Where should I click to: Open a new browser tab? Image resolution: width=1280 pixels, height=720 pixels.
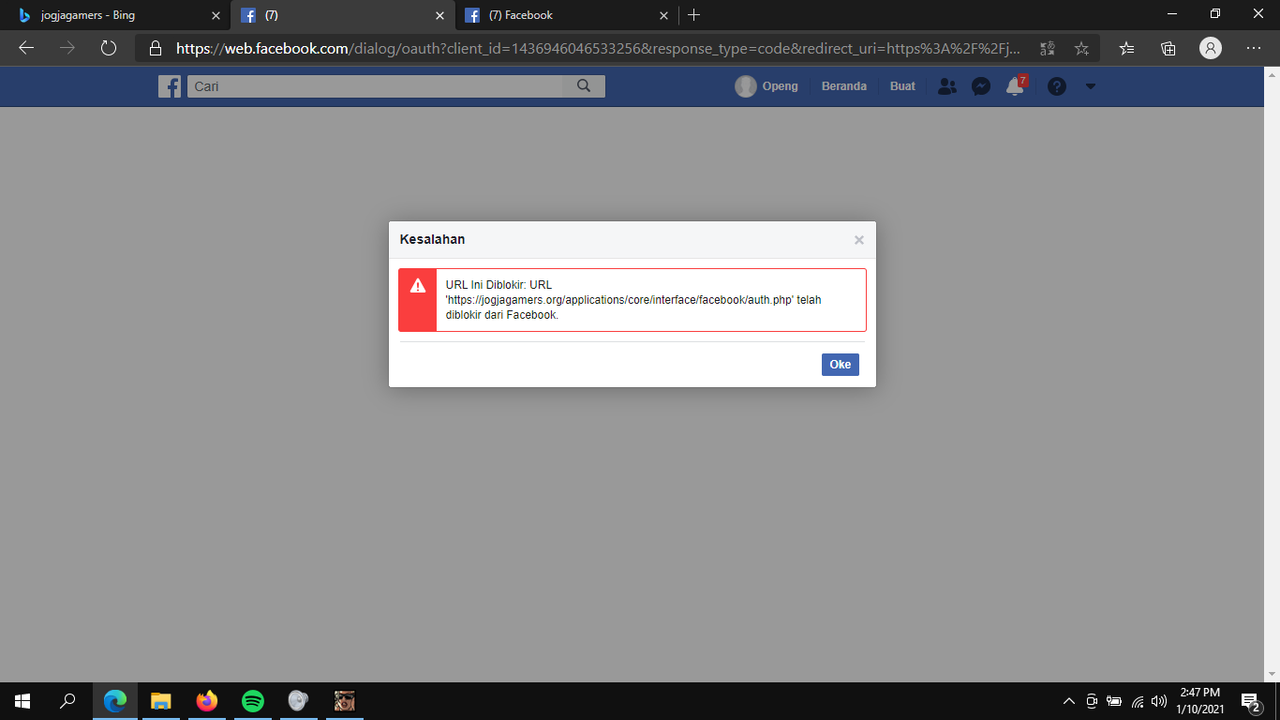tap(694, 15)
